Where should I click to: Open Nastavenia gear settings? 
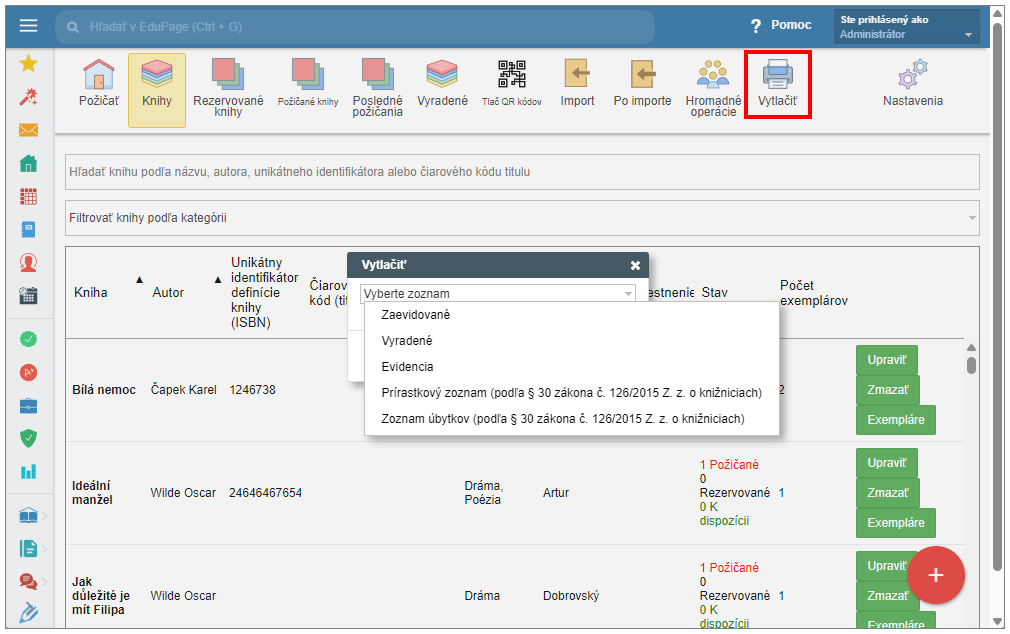[x=912, y=76]
